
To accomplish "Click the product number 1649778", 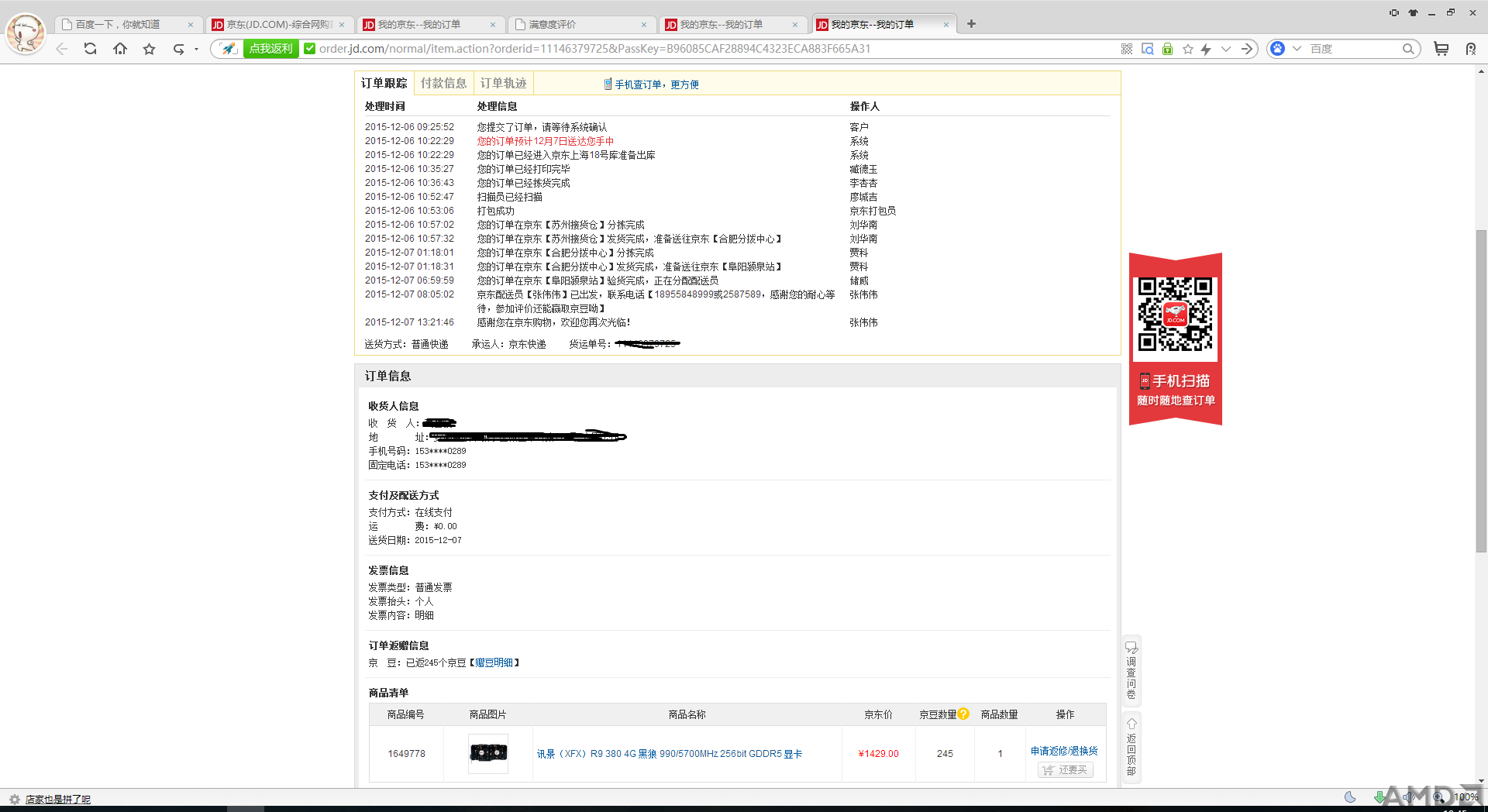I will tap(407, 754).
